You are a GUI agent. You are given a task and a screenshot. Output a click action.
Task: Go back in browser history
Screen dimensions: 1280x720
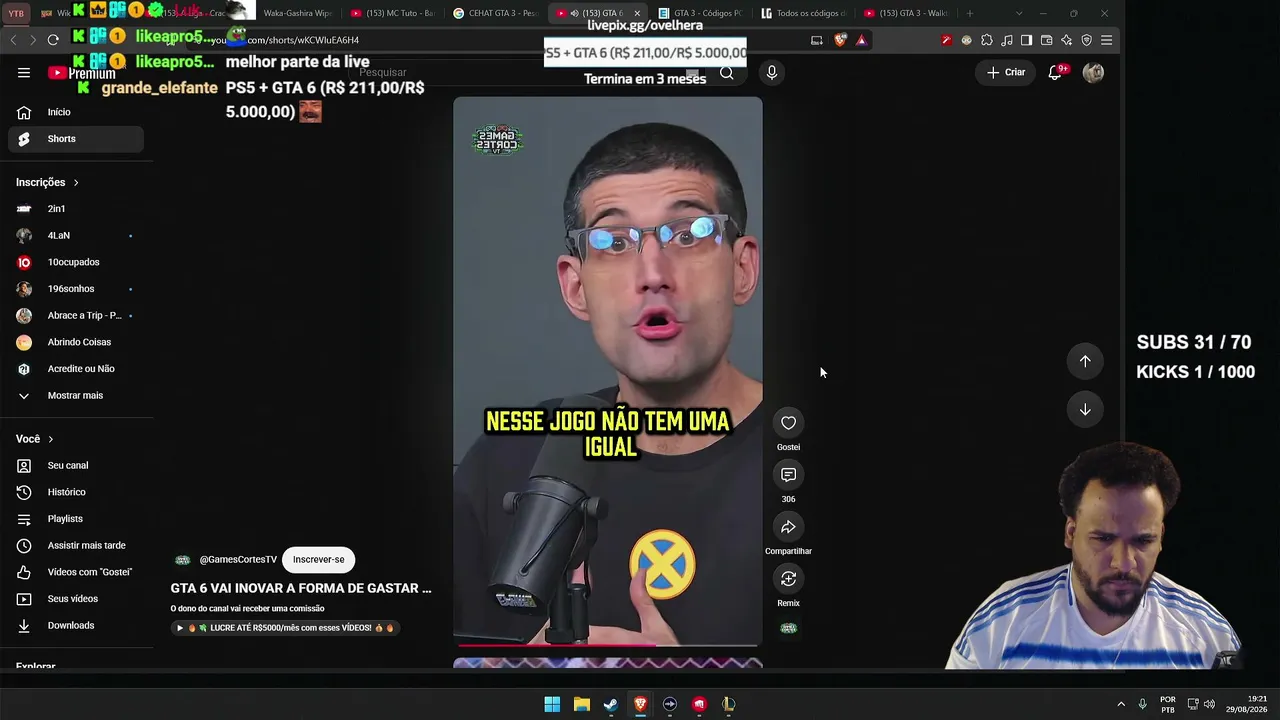13,40
